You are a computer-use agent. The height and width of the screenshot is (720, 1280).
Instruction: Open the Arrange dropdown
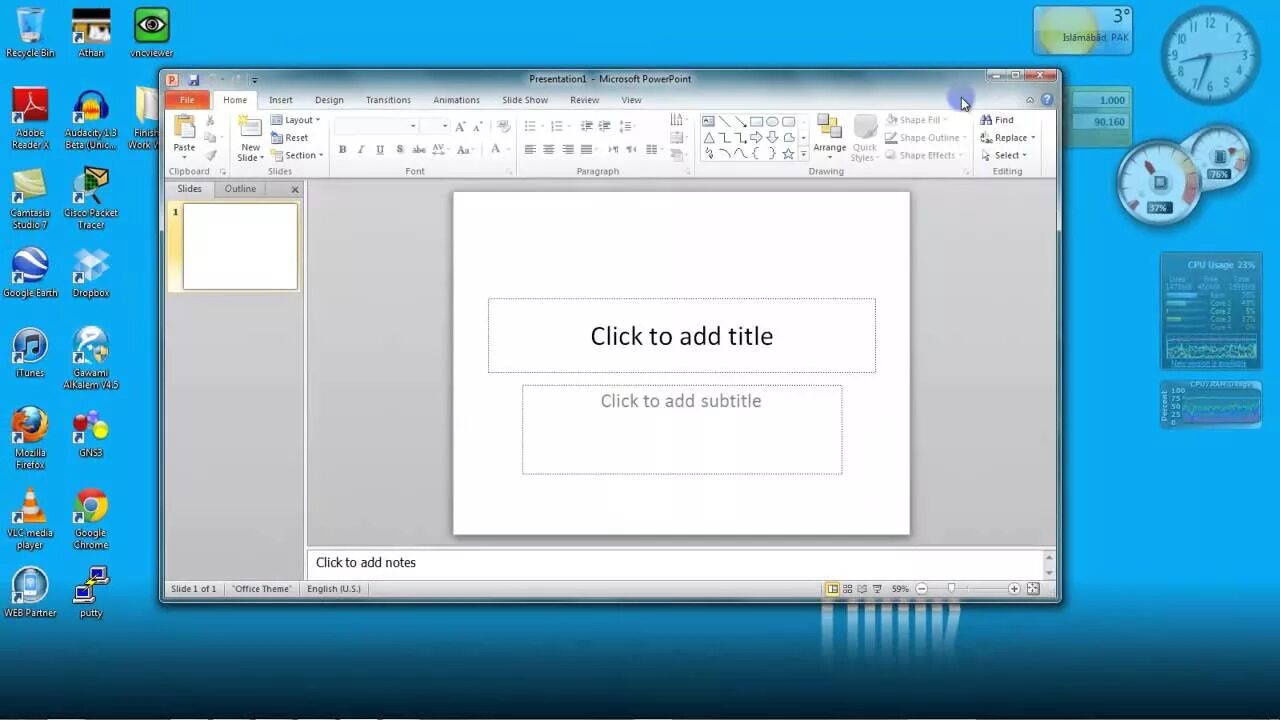(830, 137)
